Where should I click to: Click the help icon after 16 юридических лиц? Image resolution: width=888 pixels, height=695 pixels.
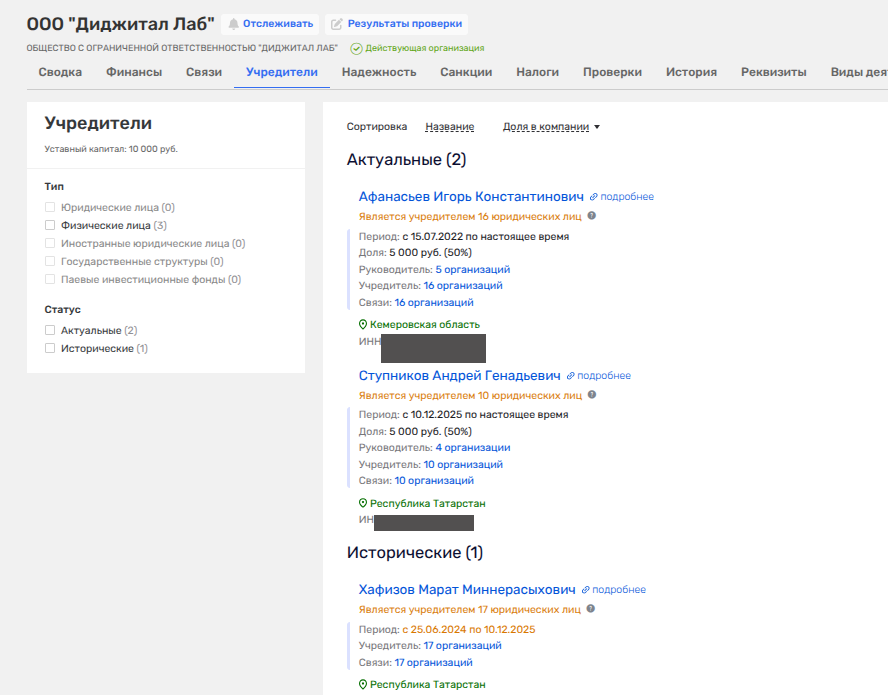[592, 216]
